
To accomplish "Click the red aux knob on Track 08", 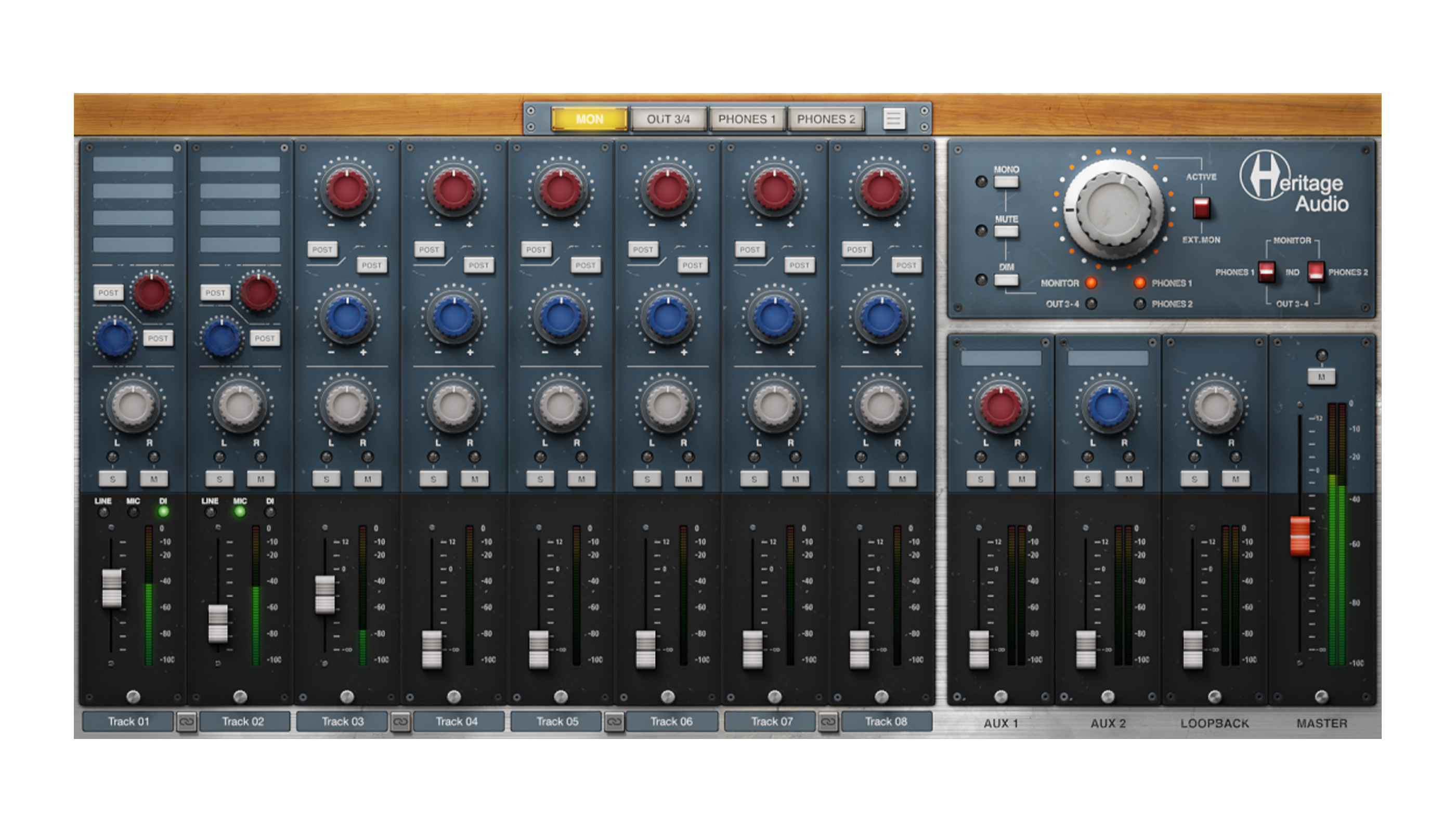I will click(x=881, y=189).
